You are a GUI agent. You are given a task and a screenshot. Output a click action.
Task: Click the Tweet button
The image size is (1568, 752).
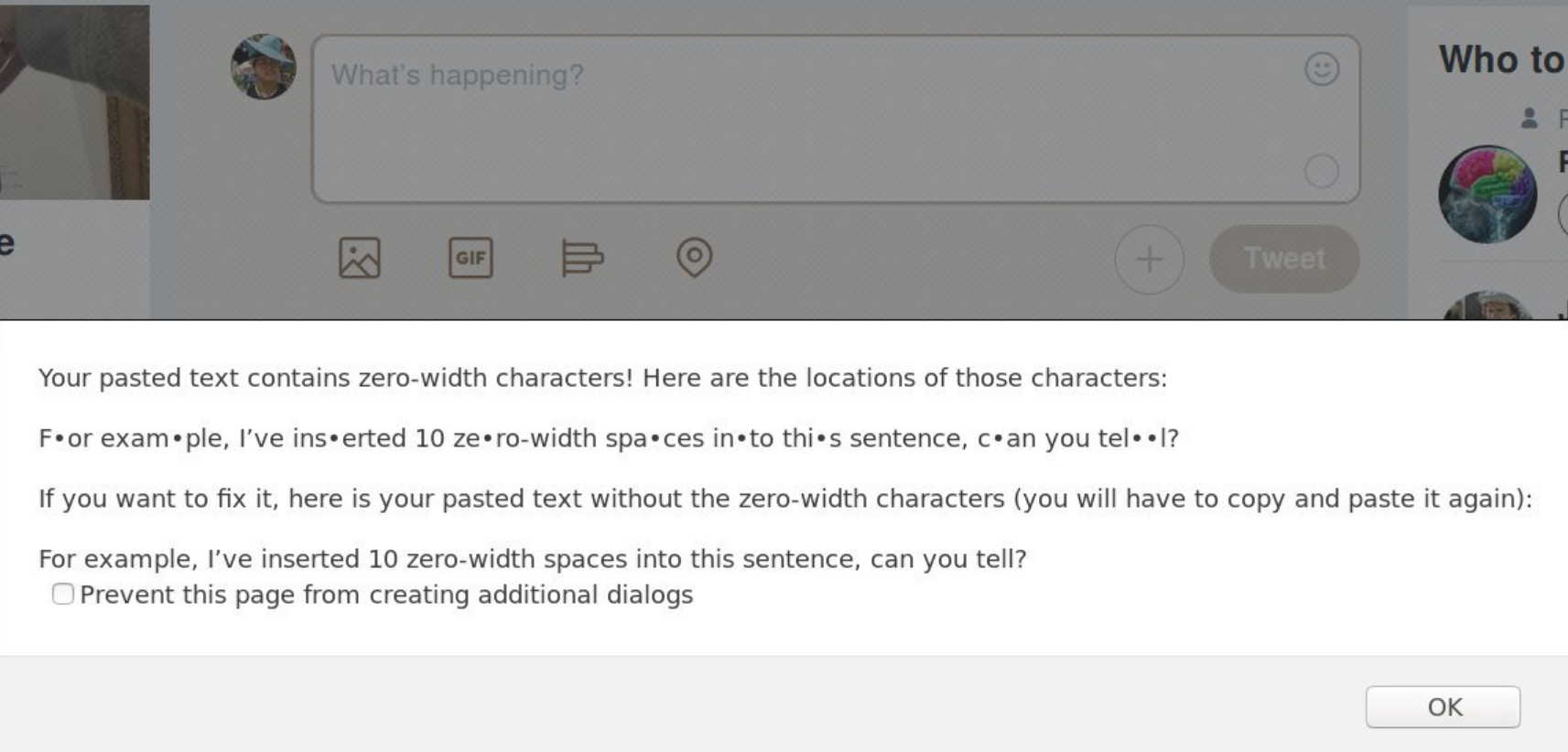coord(1284,259)
